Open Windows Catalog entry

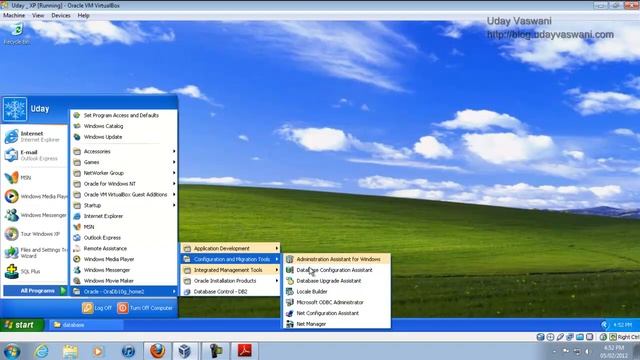[124, 126]
